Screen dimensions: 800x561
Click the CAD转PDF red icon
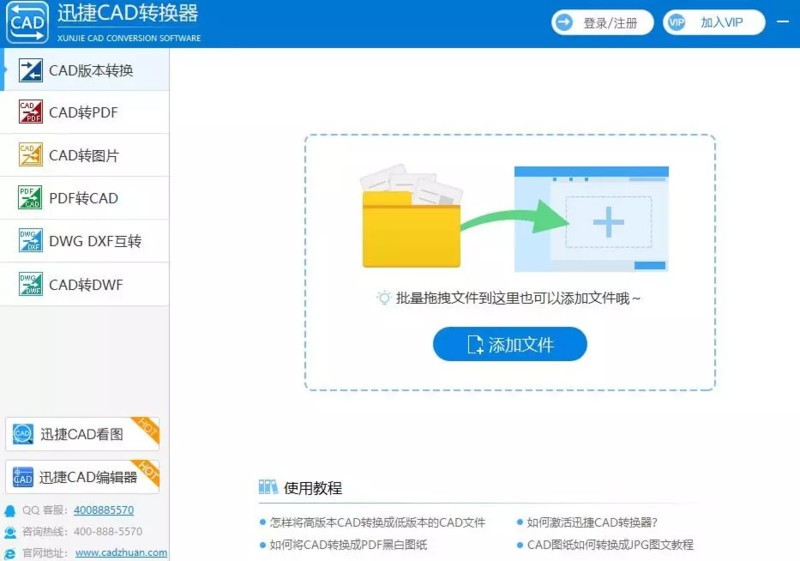click(x=31, y=112)
